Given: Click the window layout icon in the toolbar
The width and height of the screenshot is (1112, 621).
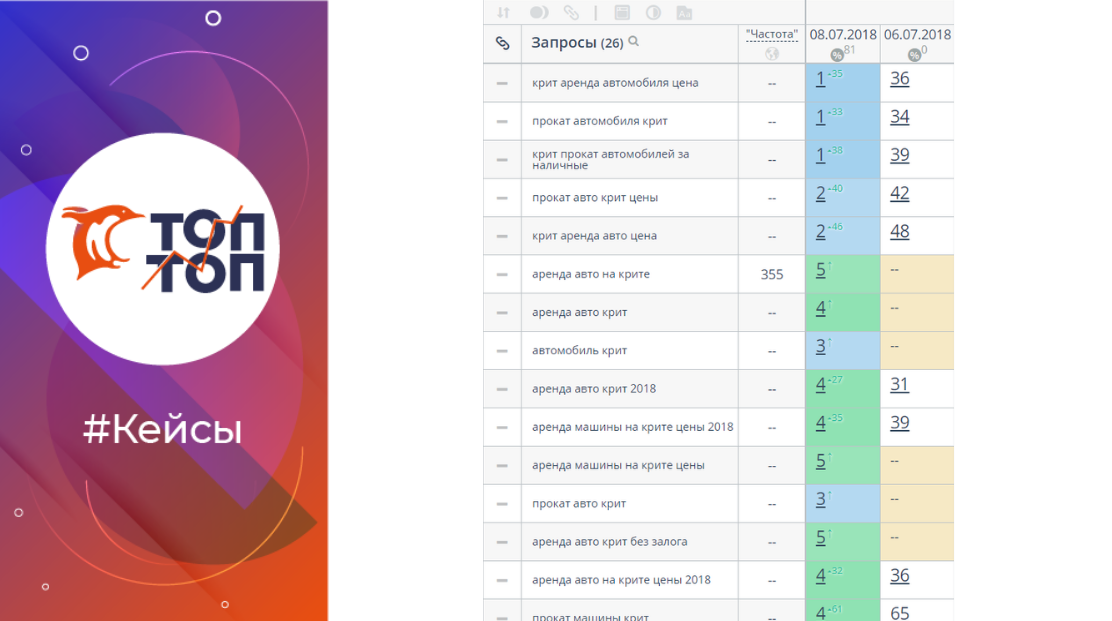Looking at the screenshot, I should point(622,13).
